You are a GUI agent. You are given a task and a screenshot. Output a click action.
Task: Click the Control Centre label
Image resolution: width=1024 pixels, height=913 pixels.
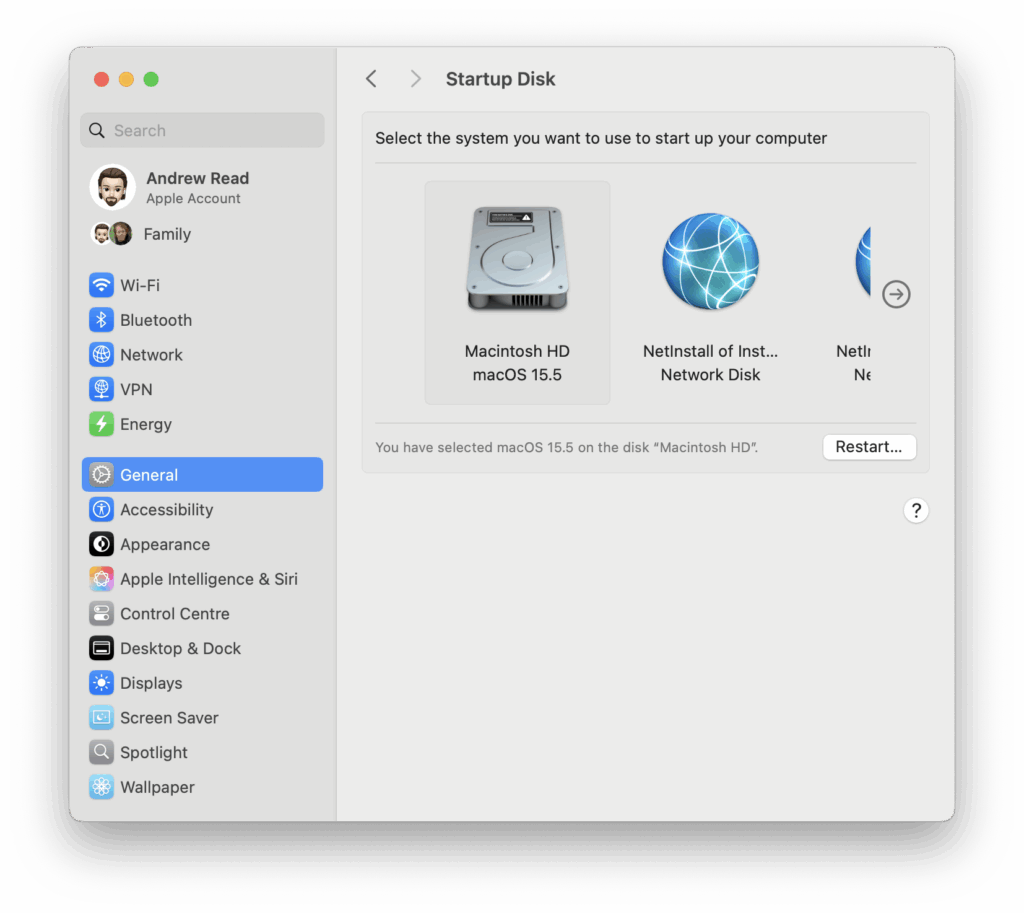pos(175,614)
